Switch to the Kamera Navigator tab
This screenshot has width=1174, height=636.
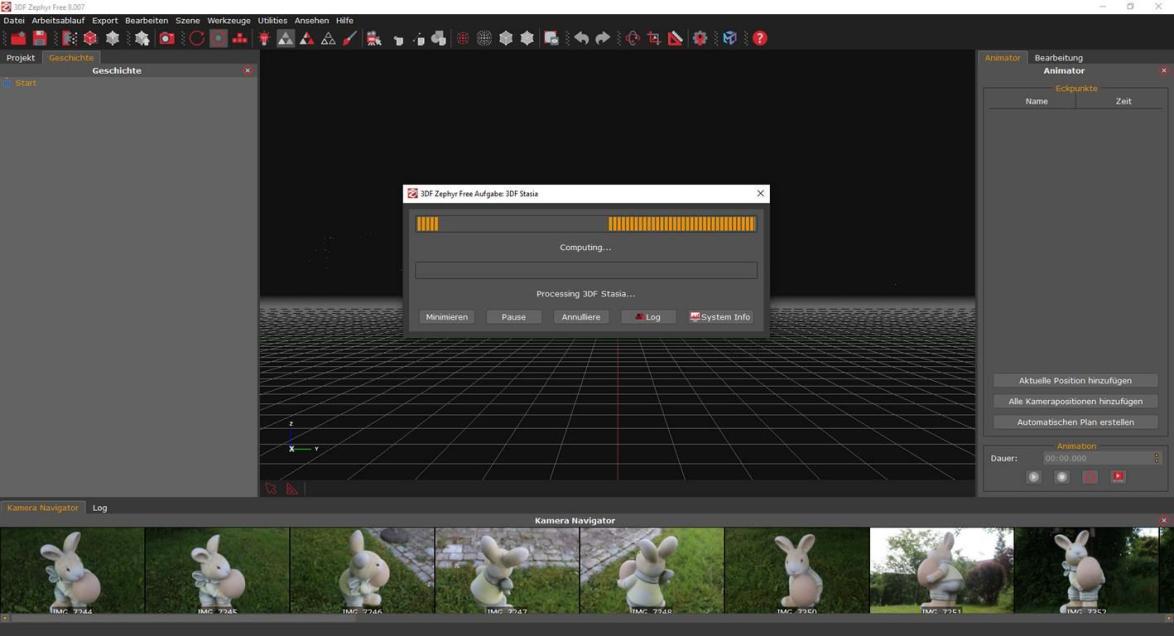point(43,508)
